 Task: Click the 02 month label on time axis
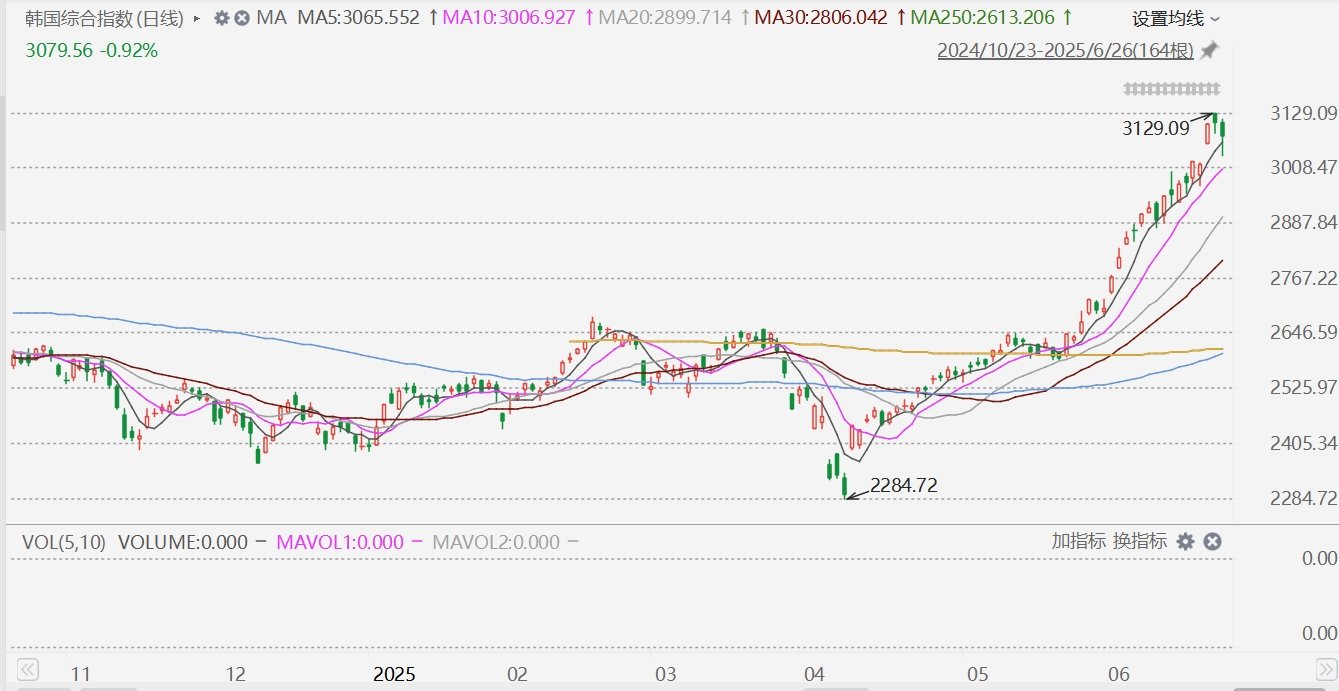point(517,673)
